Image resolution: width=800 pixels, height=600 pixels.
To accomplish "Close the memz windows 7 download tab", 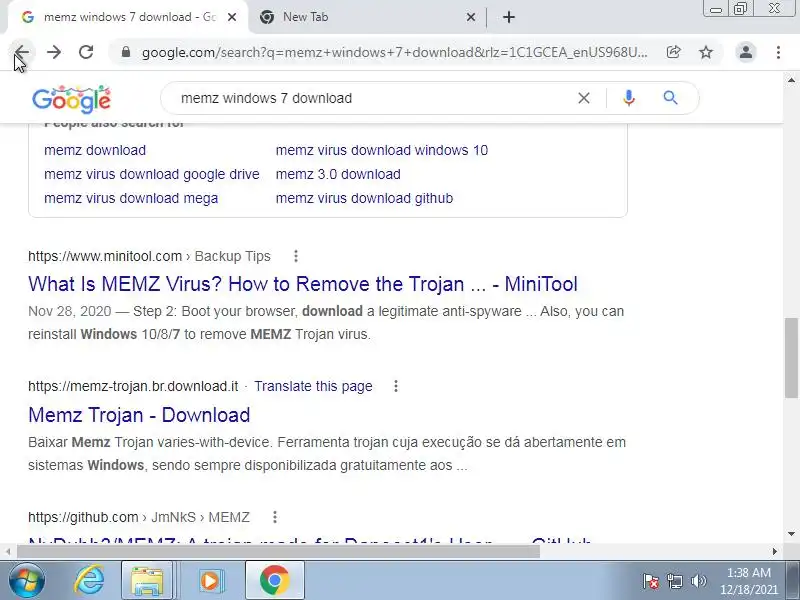I will pos(232,17).
